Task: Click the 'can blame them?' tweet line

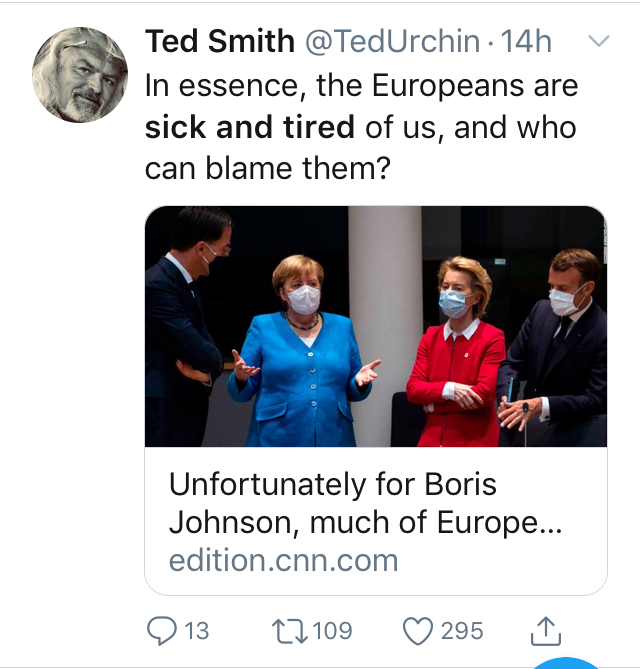Action: [x=268, y=168]
